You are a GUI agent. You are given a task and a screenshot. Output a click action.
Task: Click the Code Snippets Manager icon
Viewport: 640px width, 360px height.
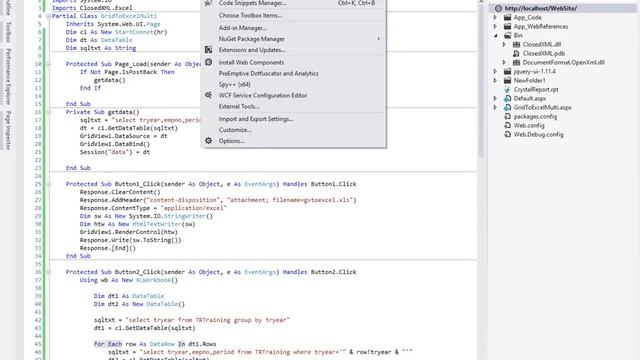tap(209, 3)
